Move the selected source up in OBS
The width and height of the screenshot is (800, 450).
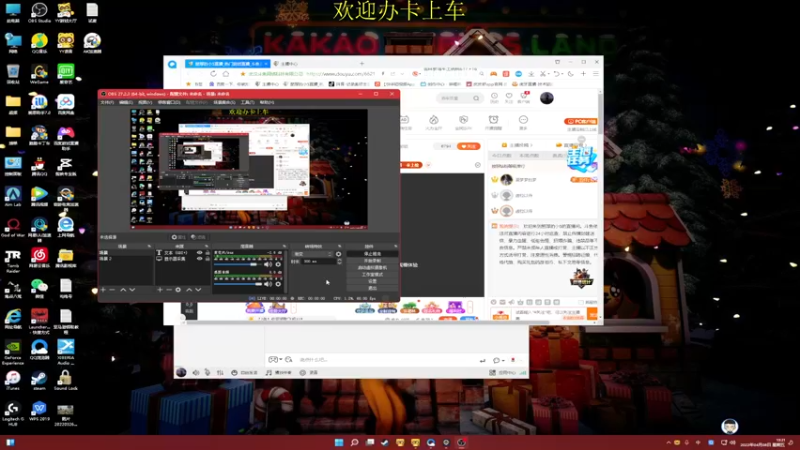[189, 290]
